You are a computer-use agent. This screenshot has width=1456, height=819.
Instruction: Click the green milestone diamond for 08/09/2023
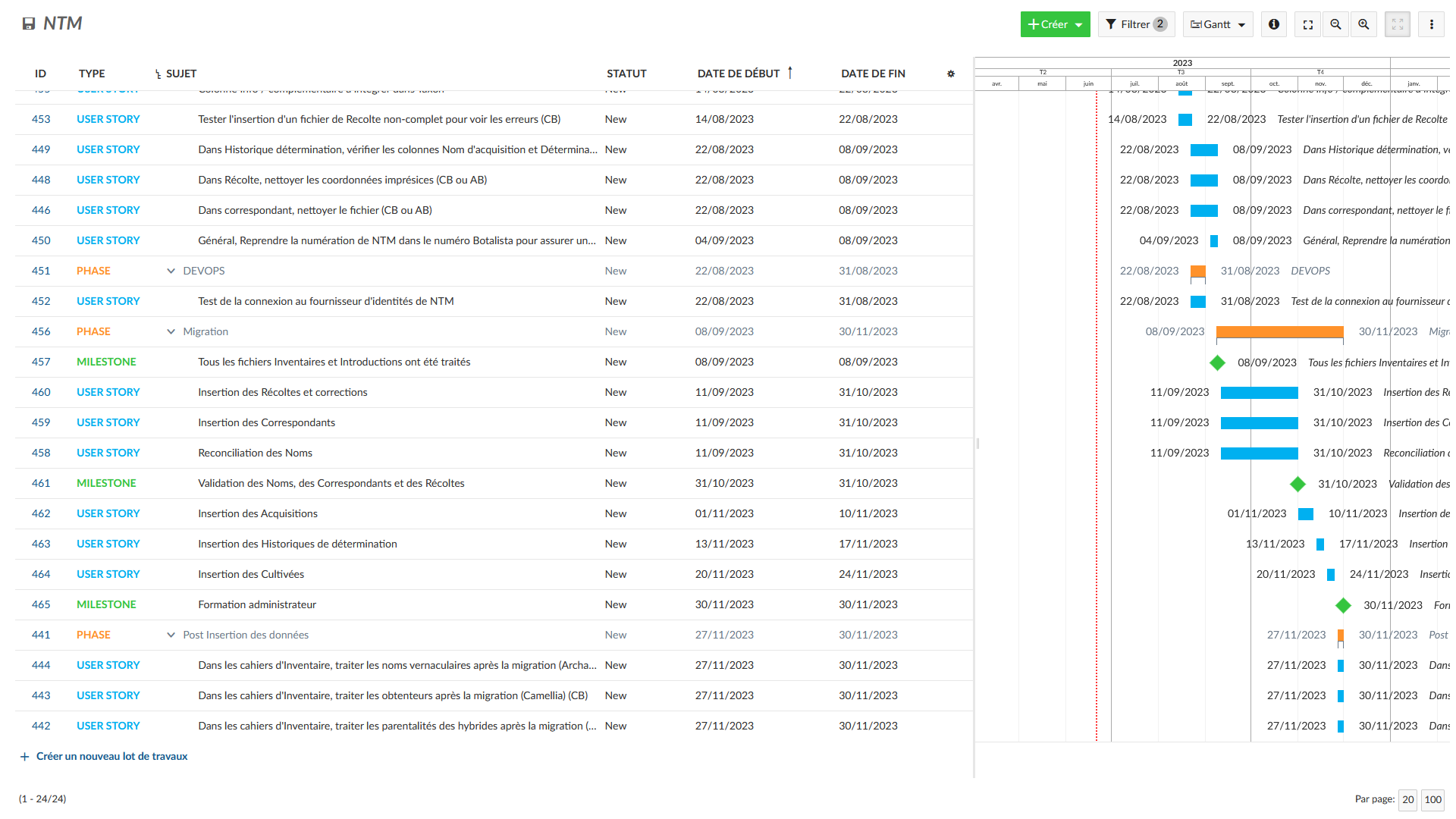tap(1217, 362)
